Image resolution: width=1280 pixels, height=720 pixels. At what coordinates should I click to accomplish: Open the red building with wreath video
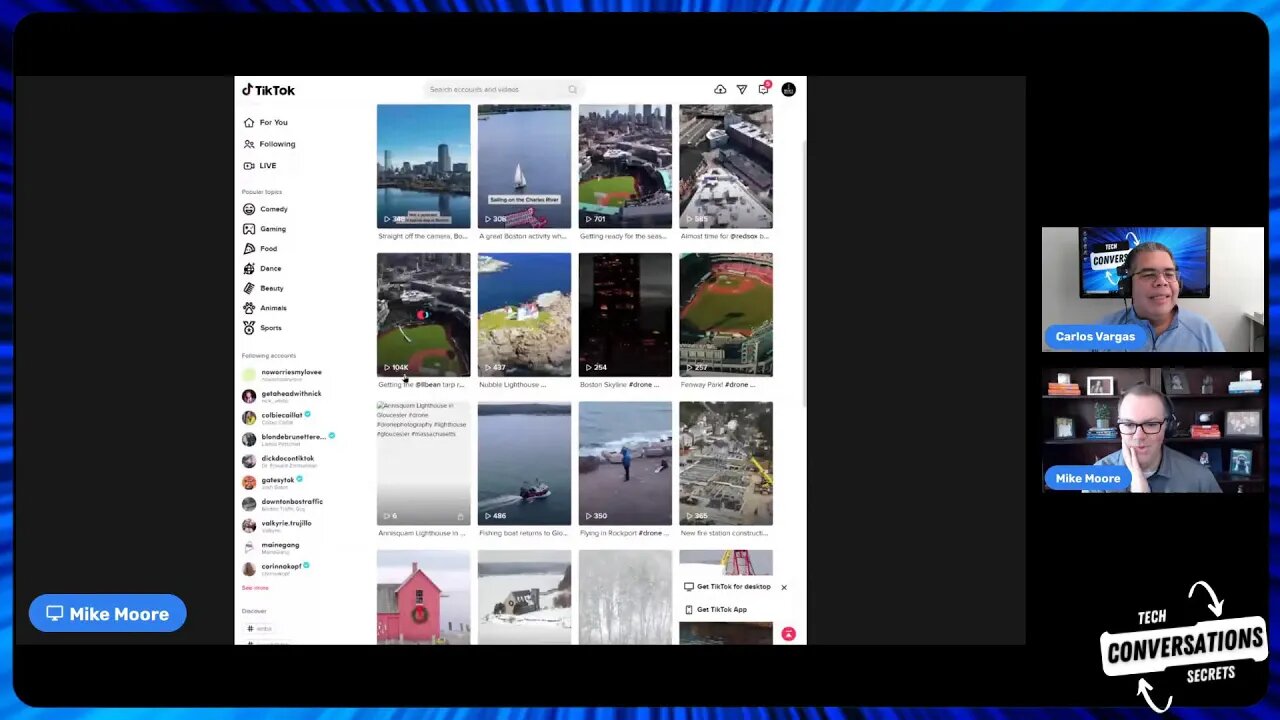coord(423,597)
